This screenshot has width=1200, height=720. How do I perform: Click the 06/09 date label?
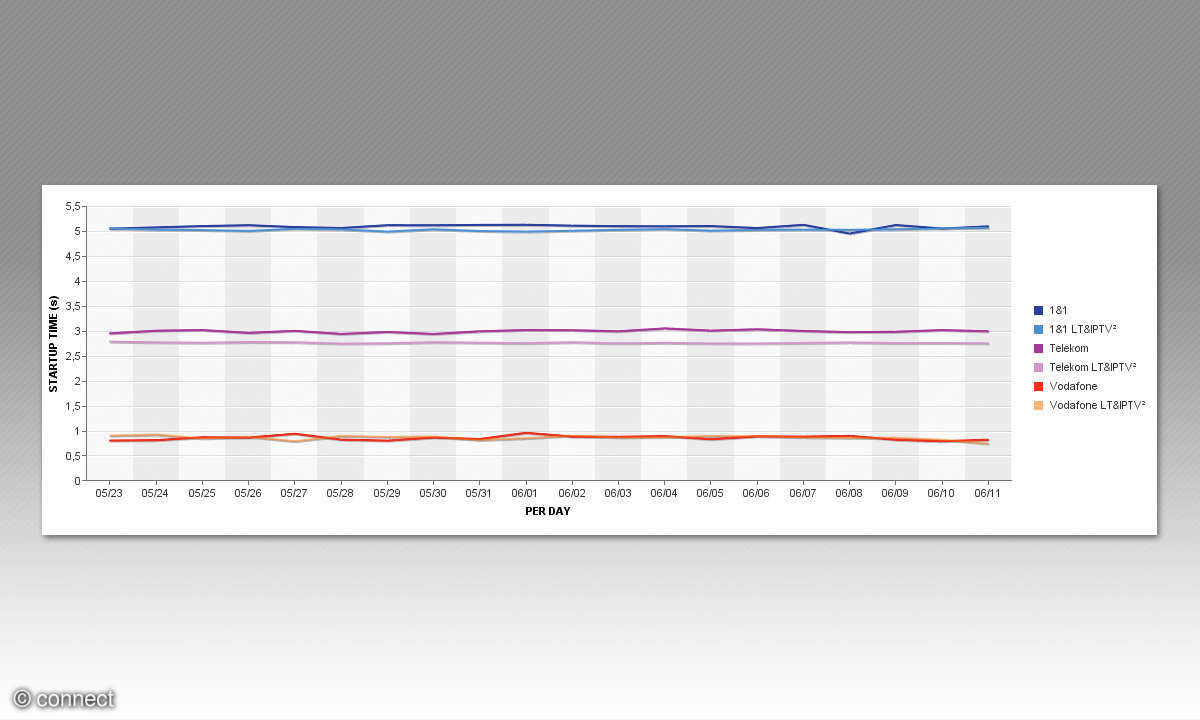coord(895,493)
